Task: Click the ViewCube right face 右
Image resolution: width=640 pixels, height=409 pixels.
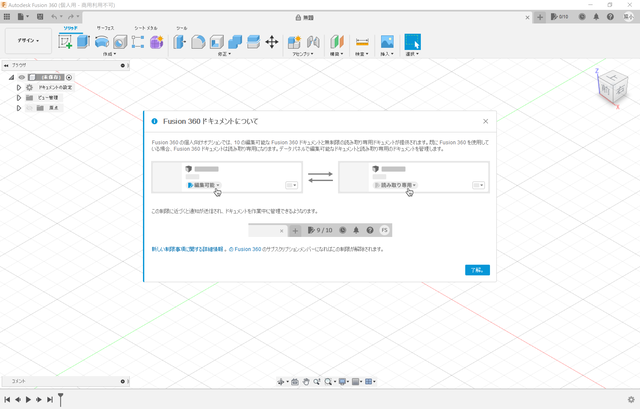Action: (620, 91)
